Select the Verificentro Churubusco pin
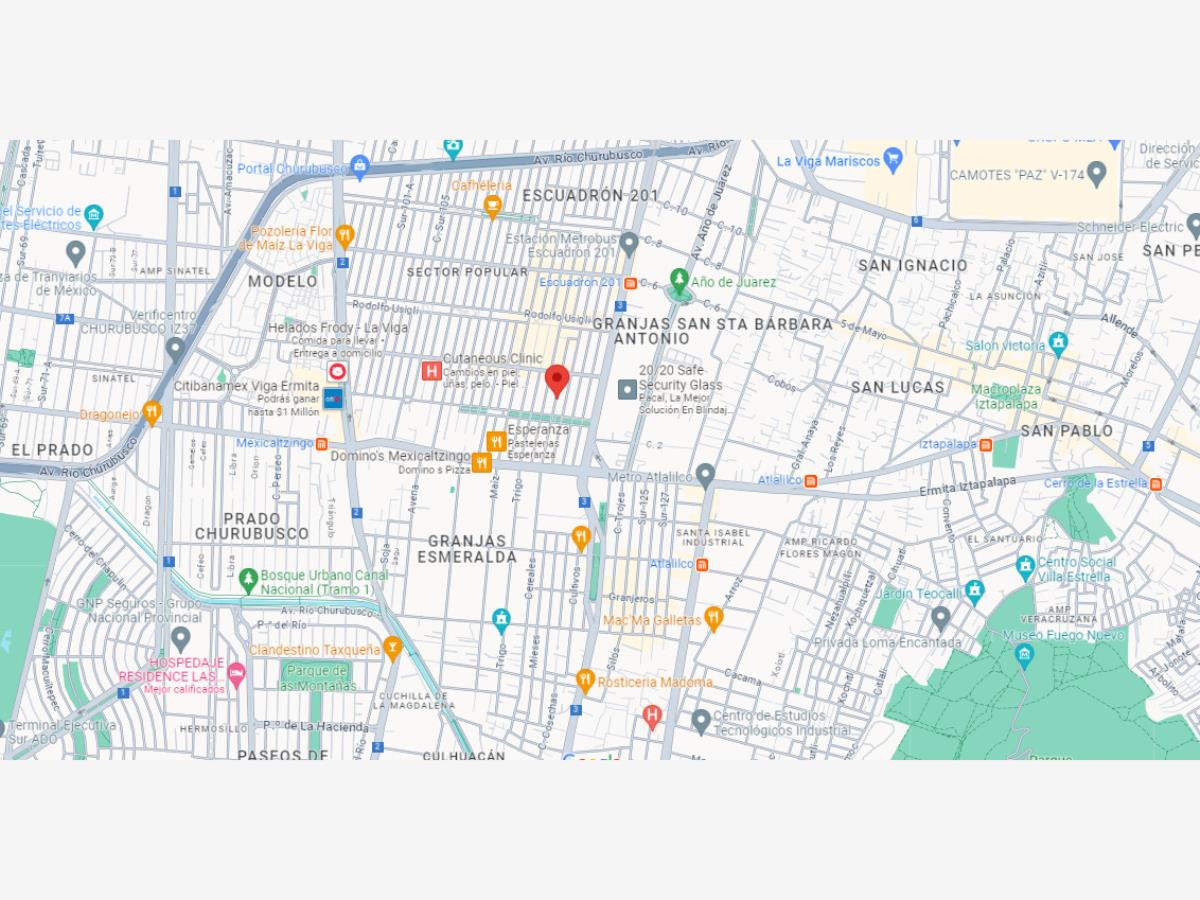Viewport: 1200px width, 900px height. (x=176, y=349)
